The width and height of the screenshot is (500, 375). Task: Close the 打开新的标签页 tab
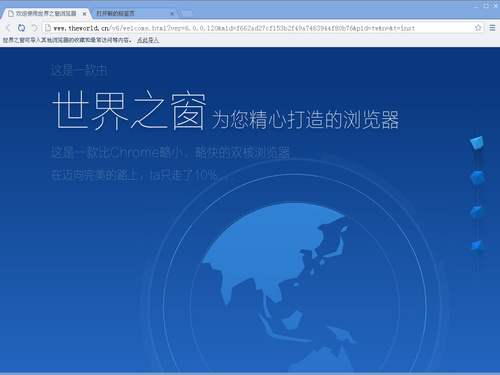pyautogui.click(x=172, y=14)
